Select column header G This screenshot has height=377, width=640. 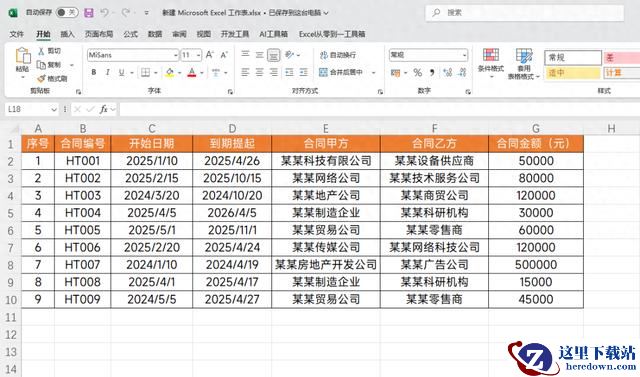(536, 129)
